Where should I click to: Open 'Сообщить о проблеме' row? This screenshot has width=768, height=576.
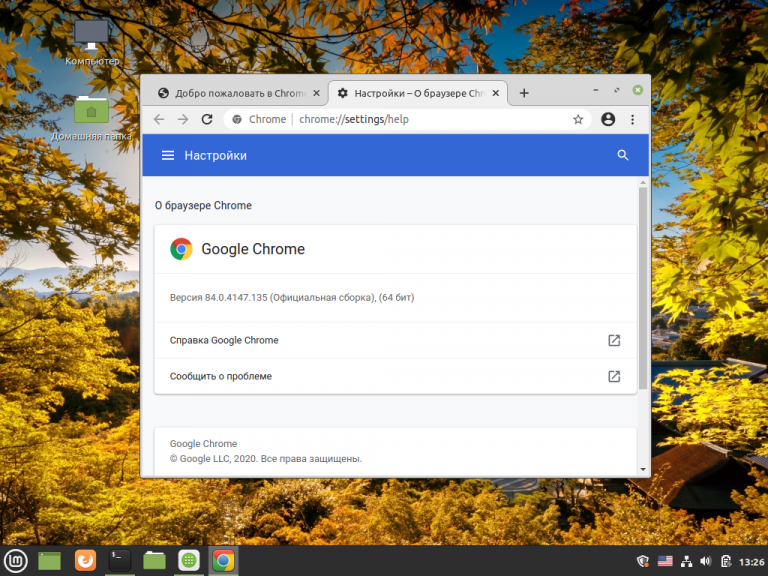tap(395, 376)
